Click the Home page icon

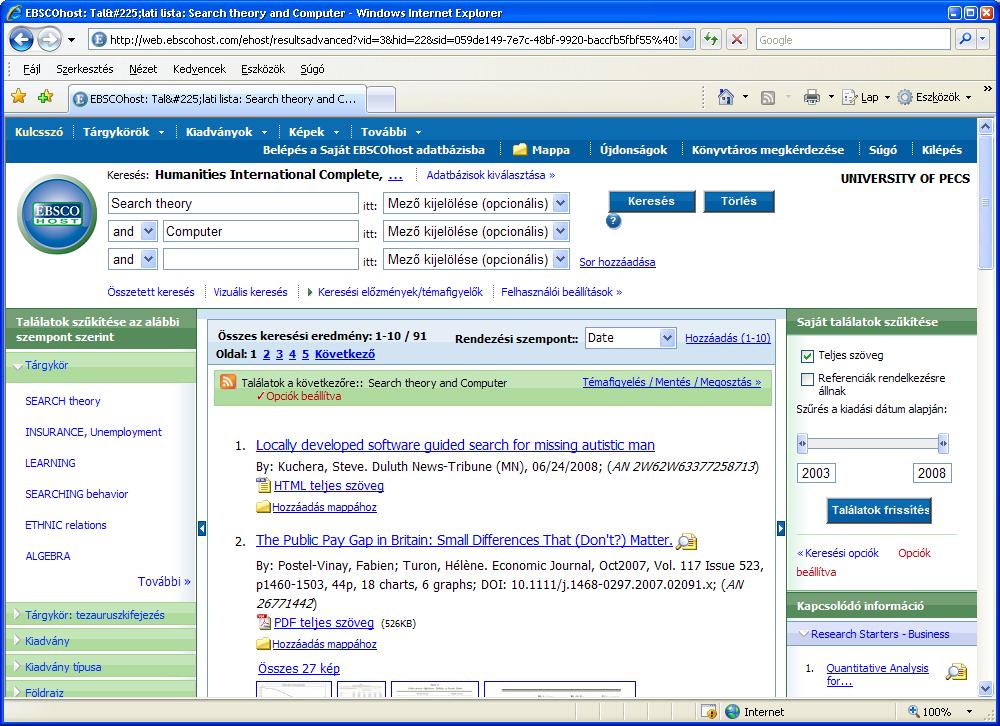click(726, 97)
